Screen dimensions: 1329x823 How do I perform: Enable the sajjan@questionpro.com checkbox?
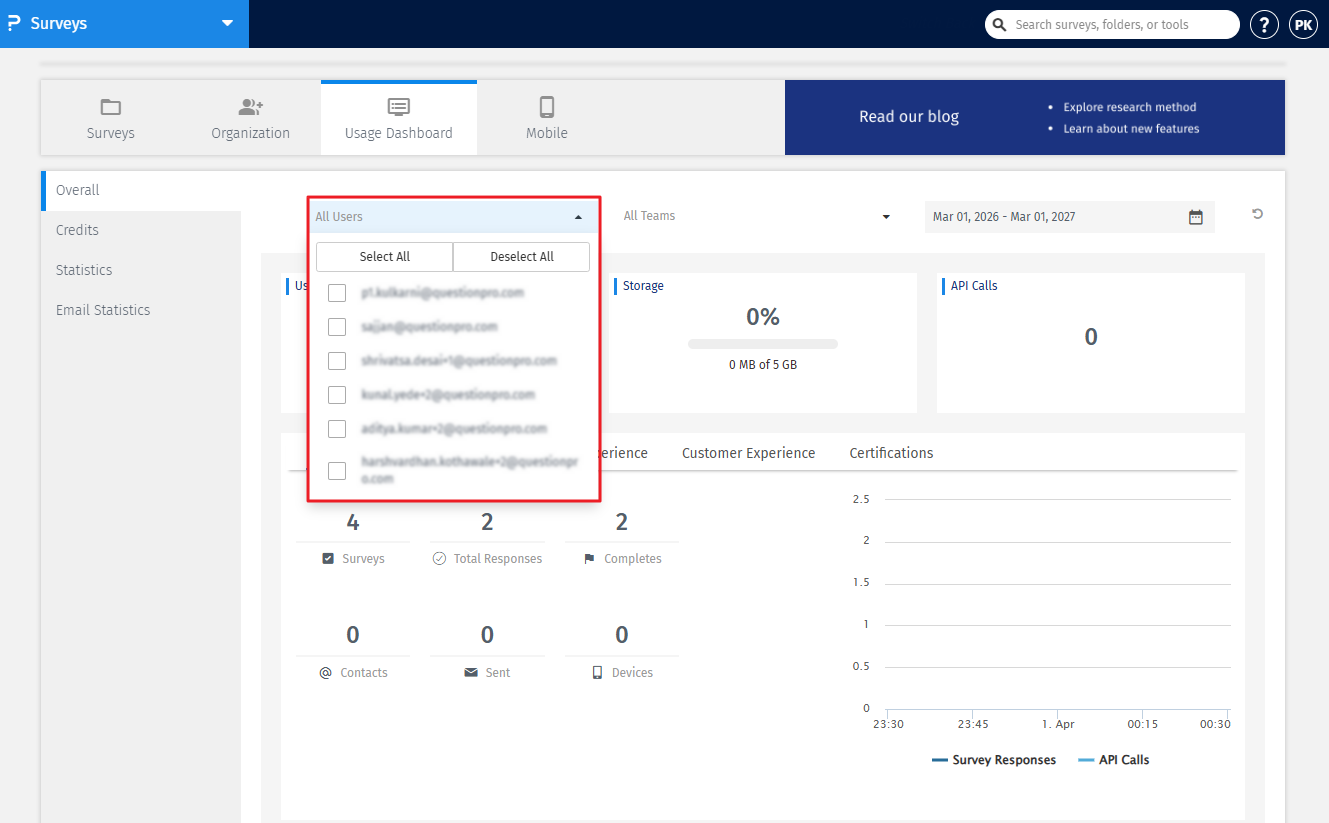point(337,326)
